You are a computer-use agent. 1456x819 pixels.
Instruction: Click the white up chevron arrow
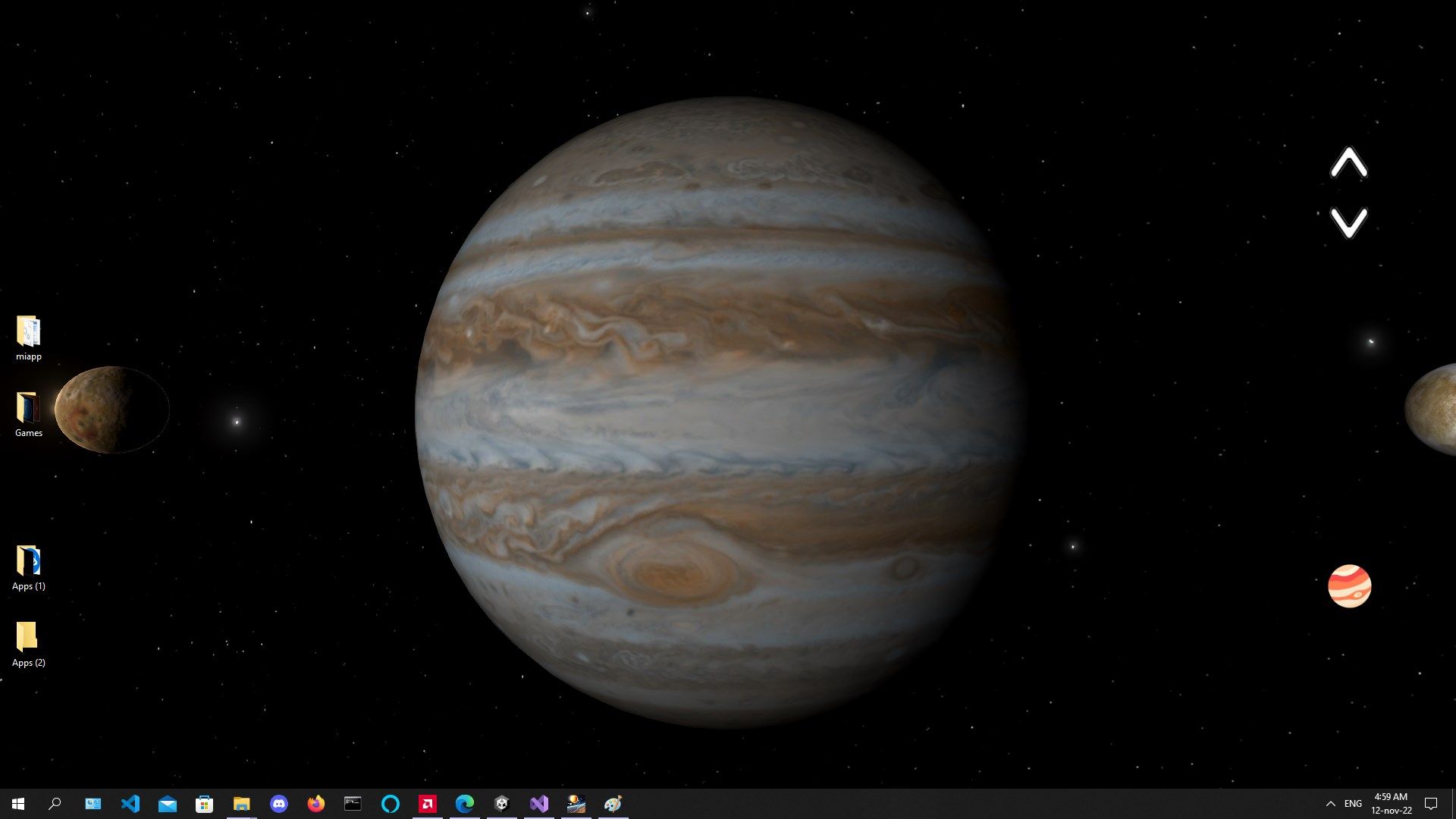click(x=1348, y=163)
